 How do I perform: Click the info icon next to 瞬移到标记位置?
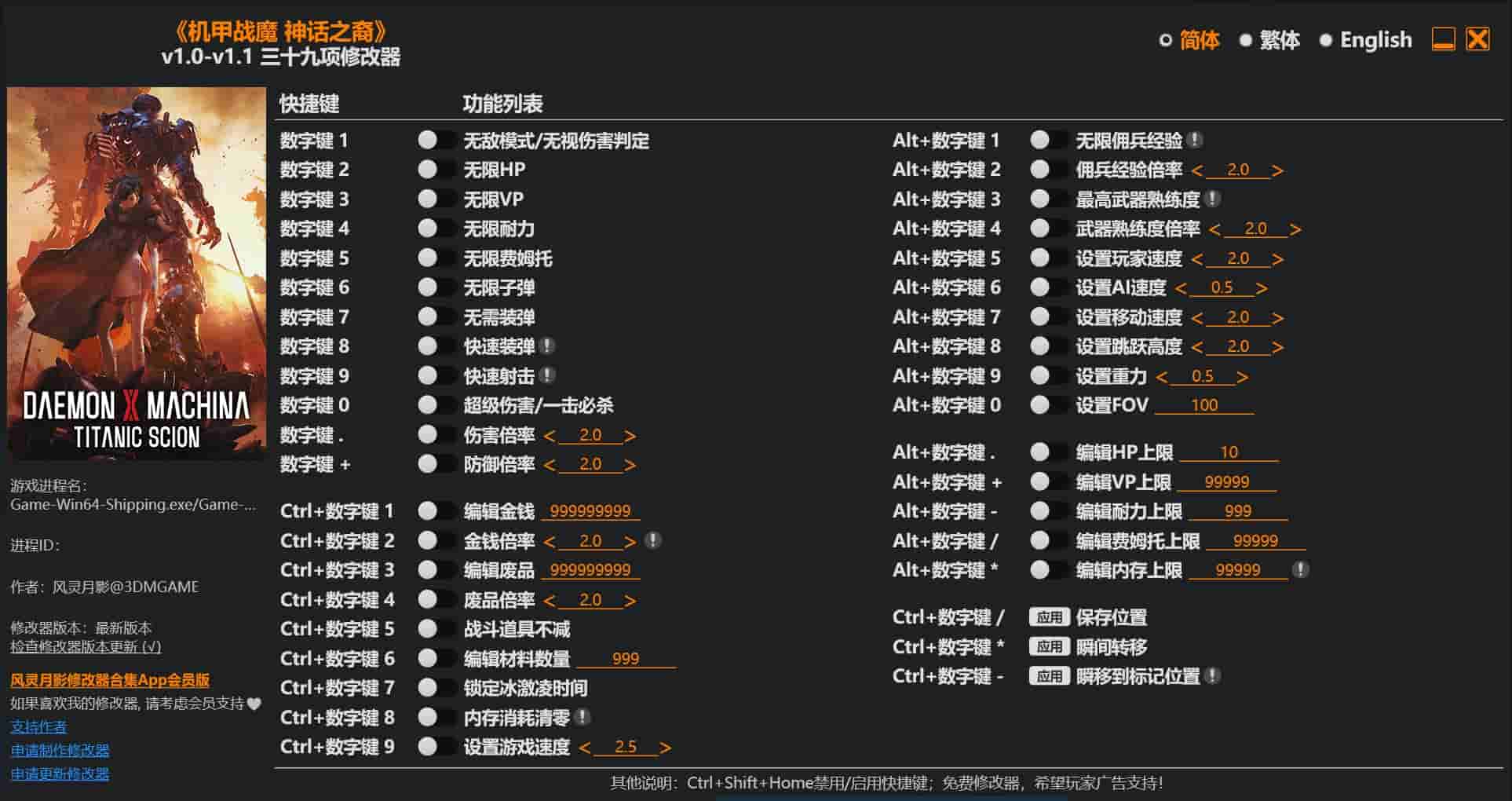[1213, 675]
